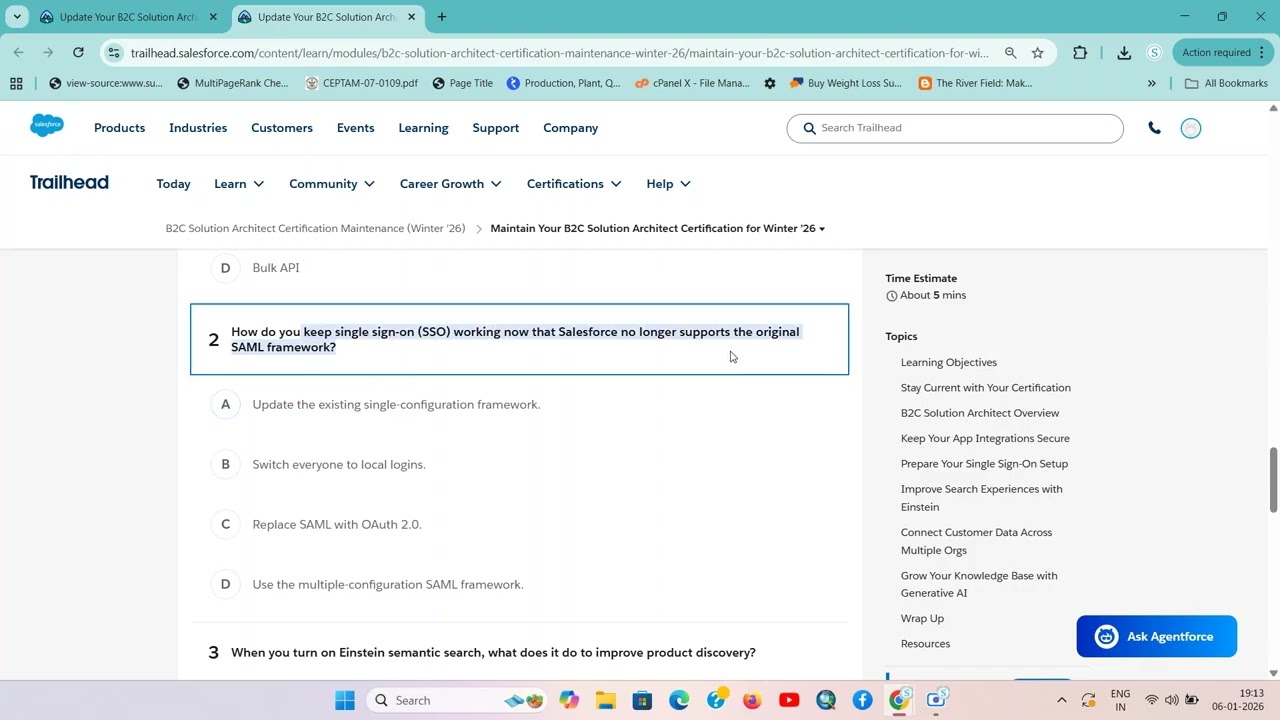Open YouTube app from the taskbar

(x=789, y=700)
